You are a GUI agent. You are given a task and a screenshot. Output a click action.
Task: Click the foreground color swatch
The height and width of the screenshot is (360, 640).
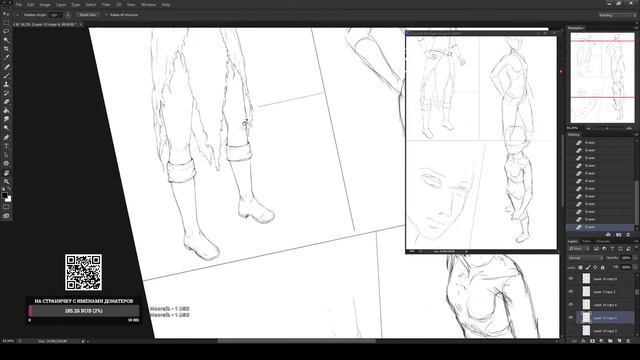[x=4, y=195]
